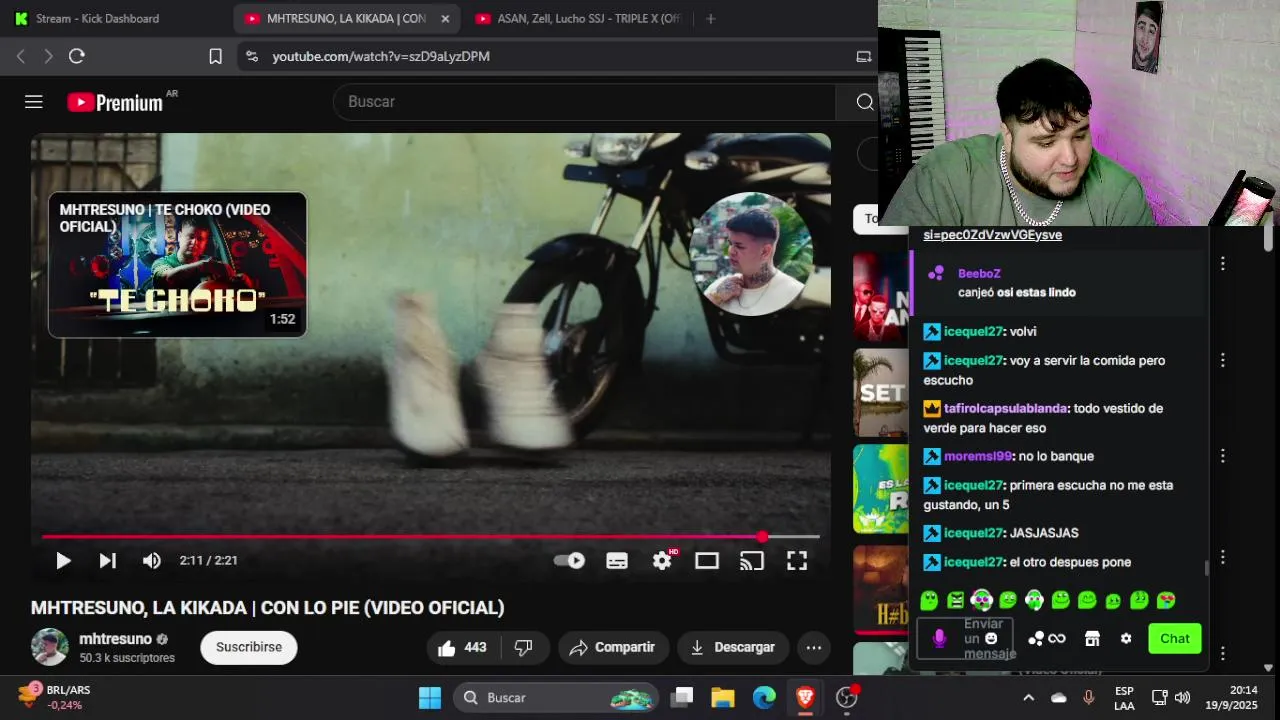Click the ESP LAA language indicator
The height and width of the screenshot is (720, 1280).
[x=1124, y=697]
